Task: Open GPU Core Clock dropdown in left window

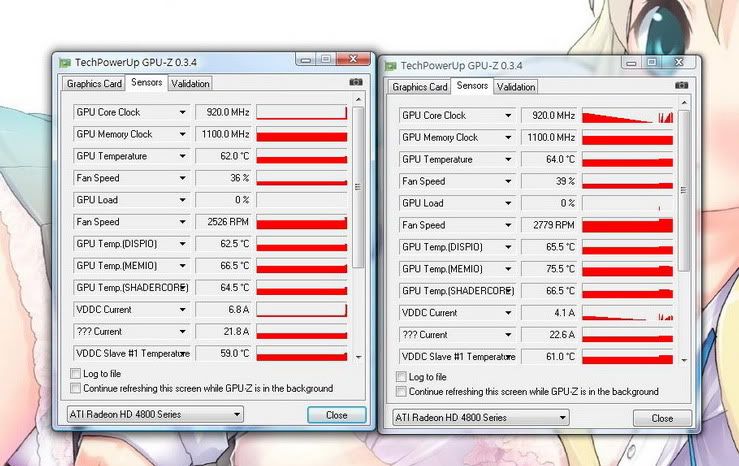Action: point(182,112)
